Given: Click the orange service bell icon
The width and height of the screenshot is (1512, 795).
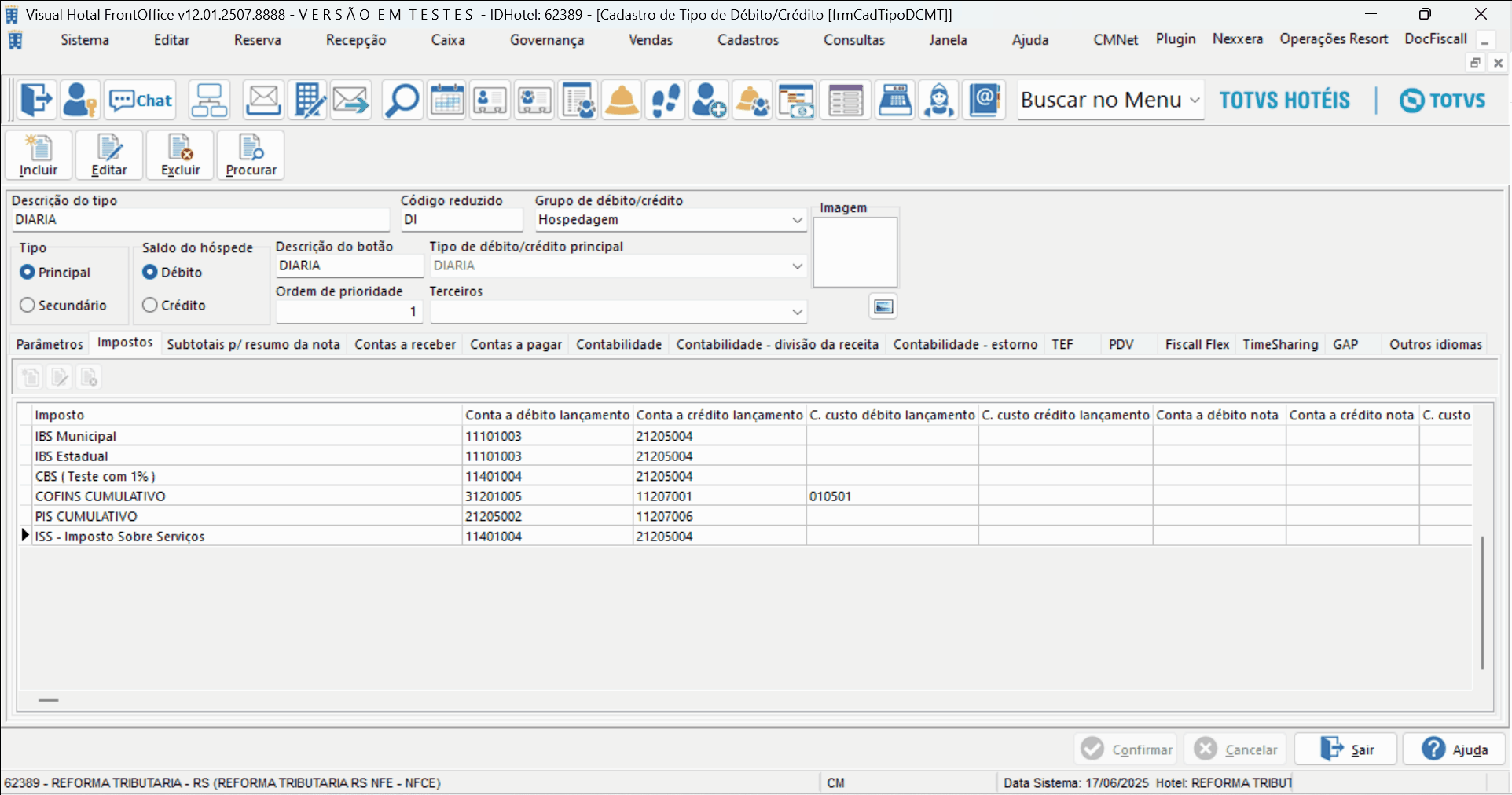Looking at the screenshot, I should (622, 101).
